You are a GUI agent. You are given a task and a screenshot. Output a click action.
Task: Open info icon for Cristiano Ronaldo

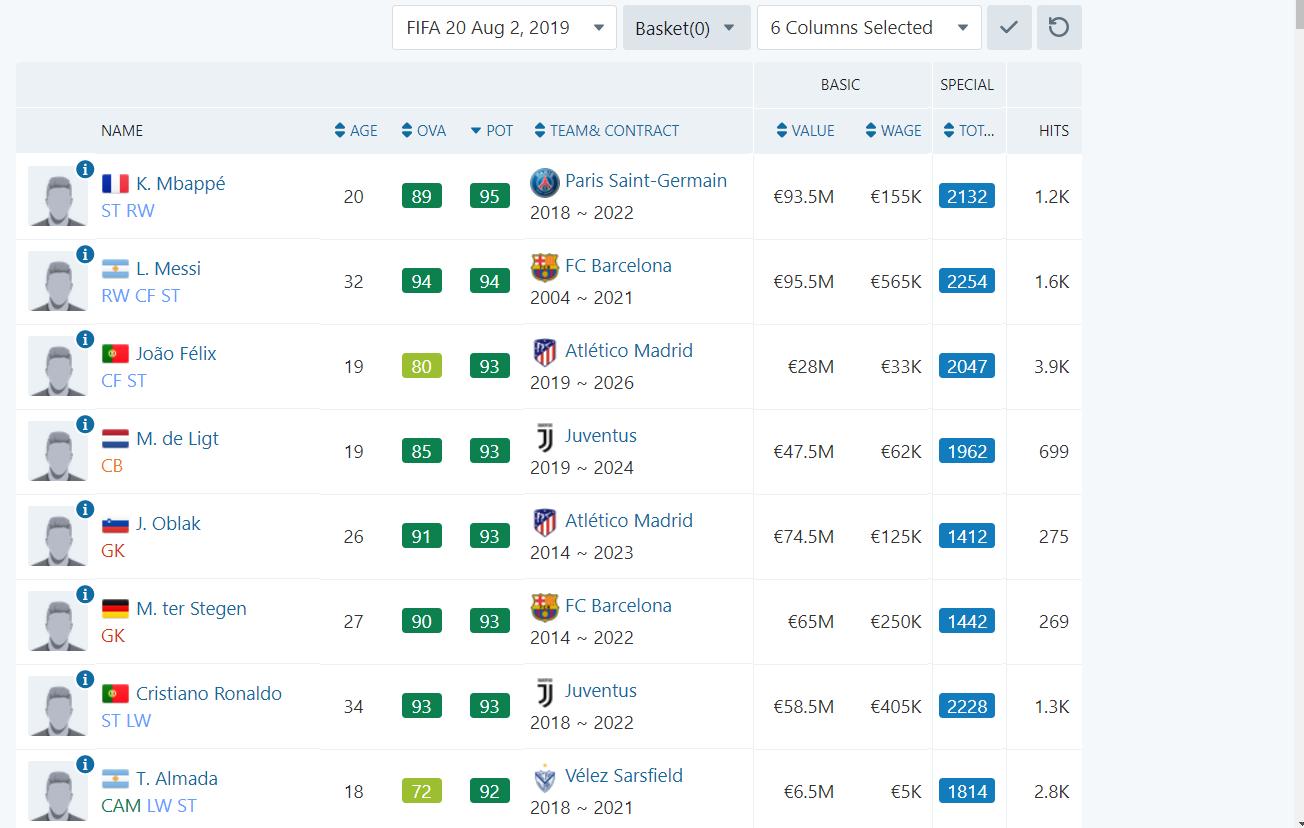[x=85, y=679]
